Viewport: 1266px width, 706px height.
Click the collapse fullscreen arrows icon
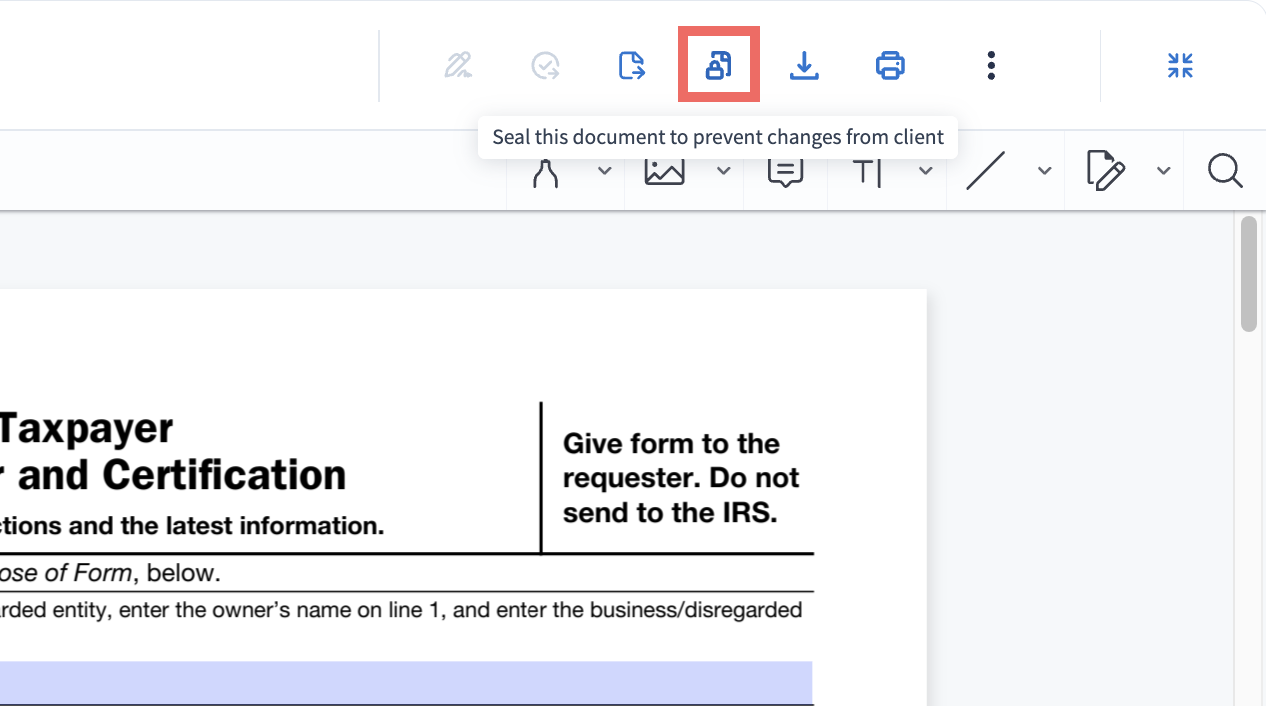(1180, 66)
